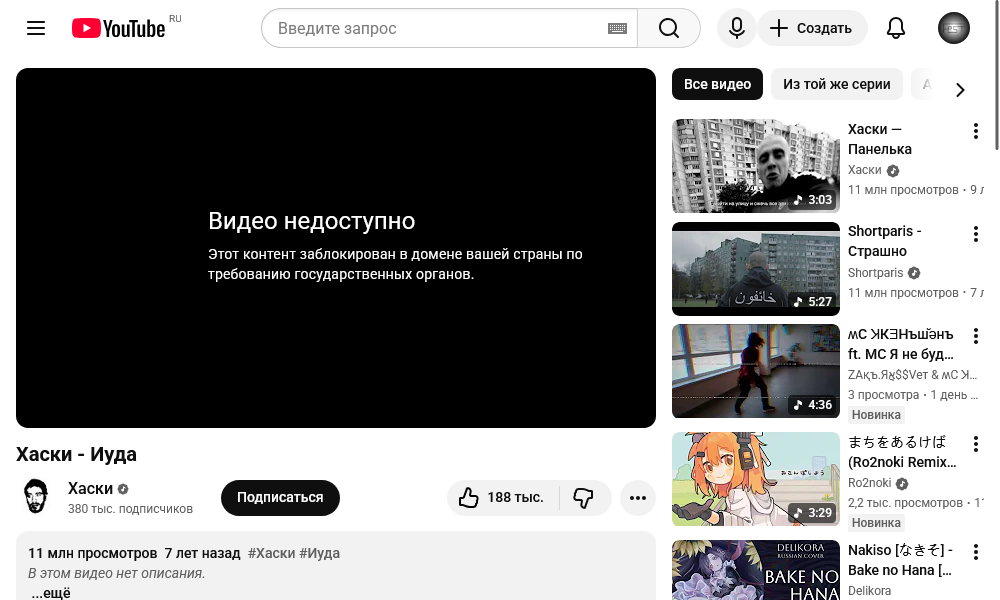Click the Подписаться subscribe button

click(280, 497)
